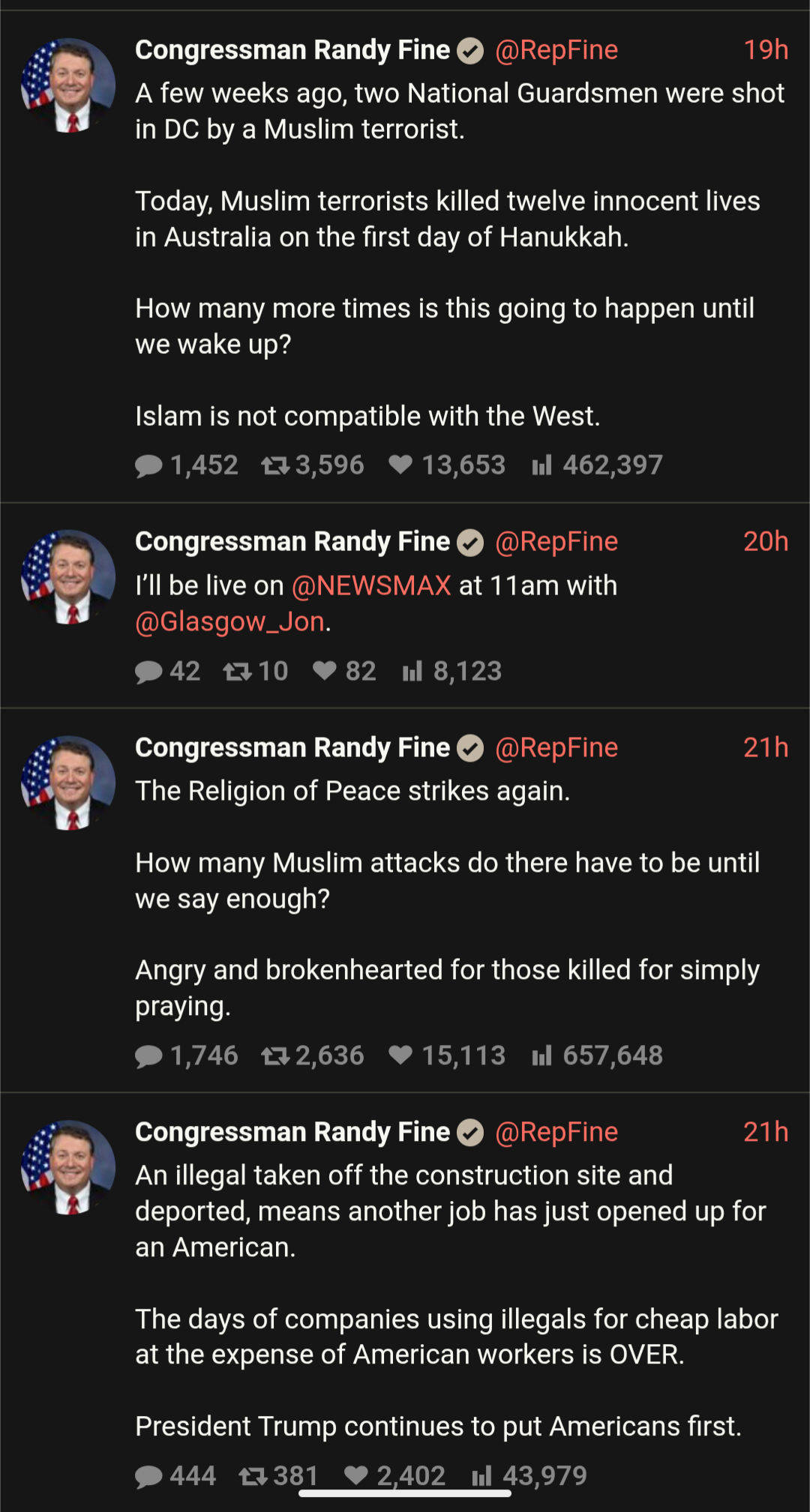Click the 20h timestamp link
This screenshot has height=1512, width=810.
click(765, 541)
